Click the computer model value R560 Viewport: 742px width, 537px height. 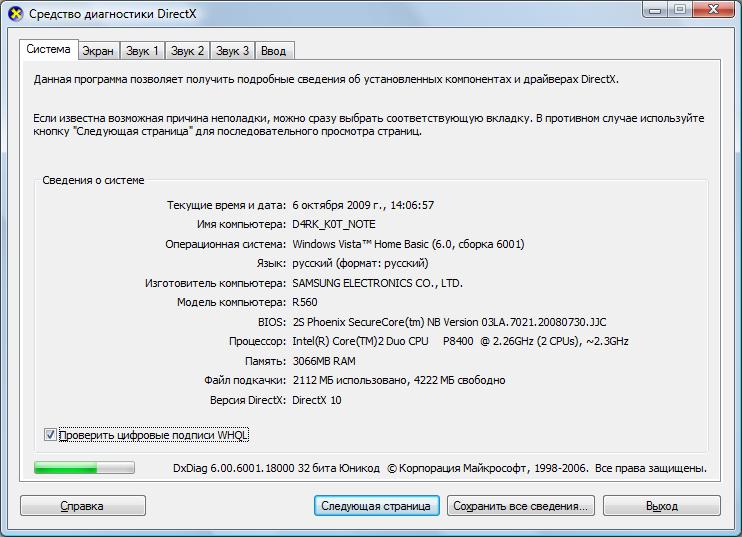305,302
